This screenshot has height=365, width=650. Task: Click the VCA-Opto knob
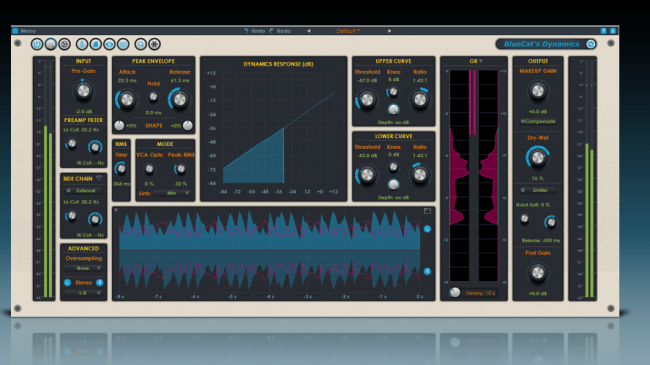click(x=149, y=169)
